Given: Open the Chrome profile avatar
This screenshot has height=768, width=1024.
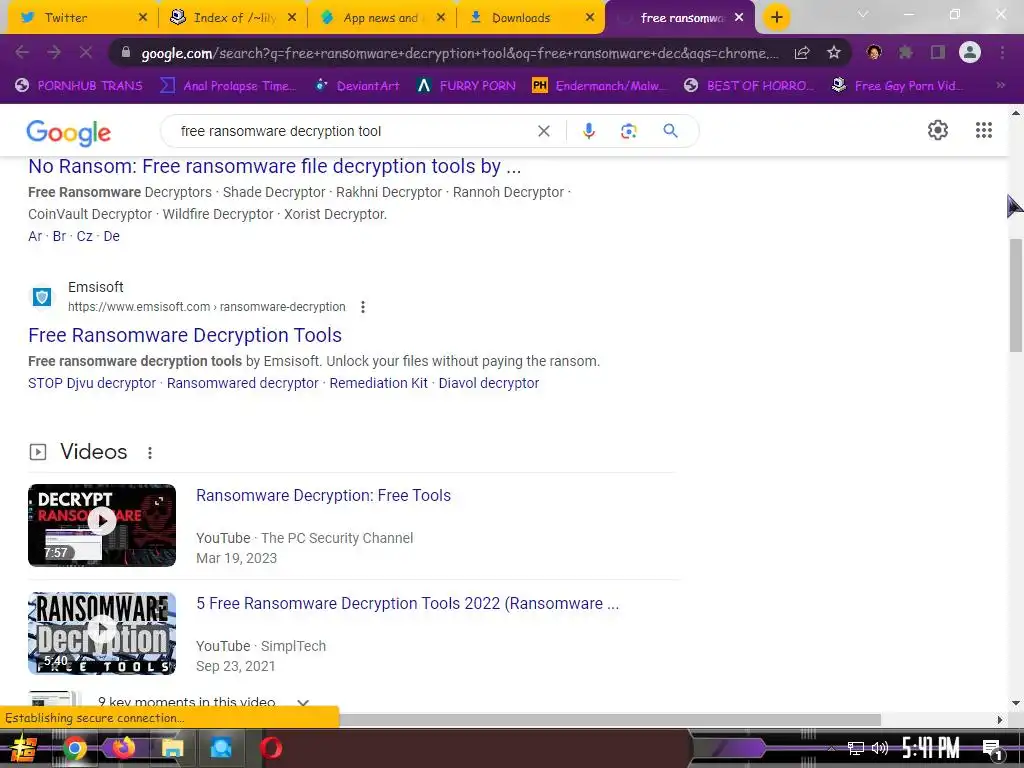Looking at the screenshot, I should [970, 52].
